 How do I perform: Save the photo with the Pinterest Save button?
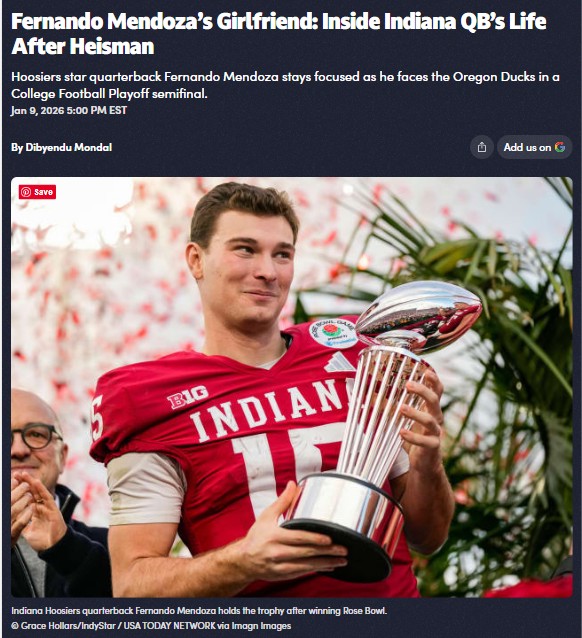coord(37,192)
